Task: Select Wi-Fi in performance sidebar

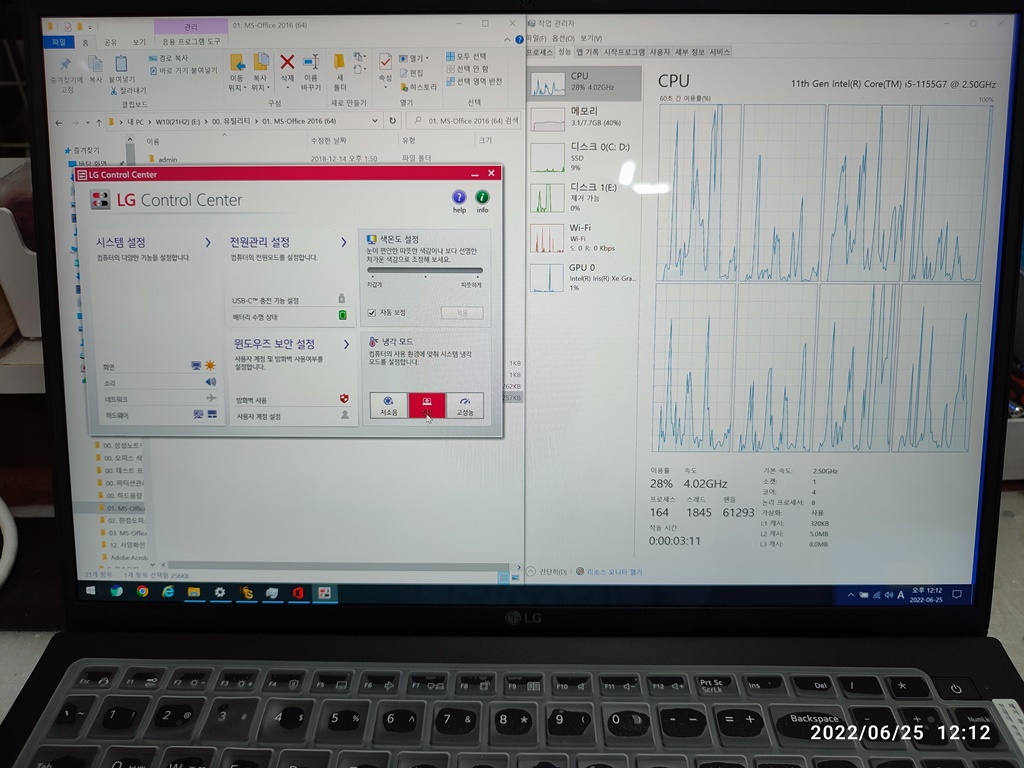Action: point(583,238)
